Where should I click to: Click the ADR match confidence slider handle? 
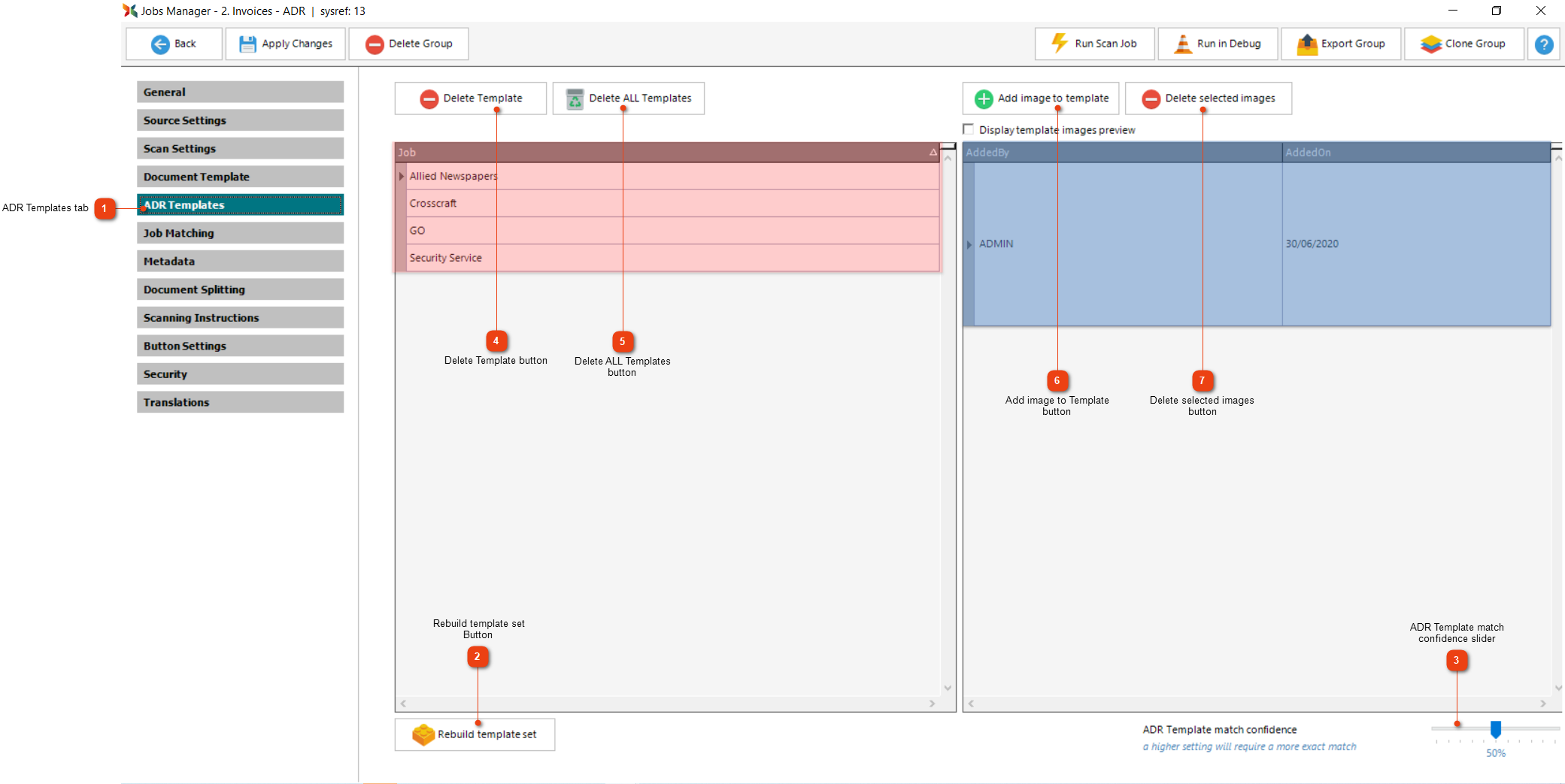(1496, 728)
